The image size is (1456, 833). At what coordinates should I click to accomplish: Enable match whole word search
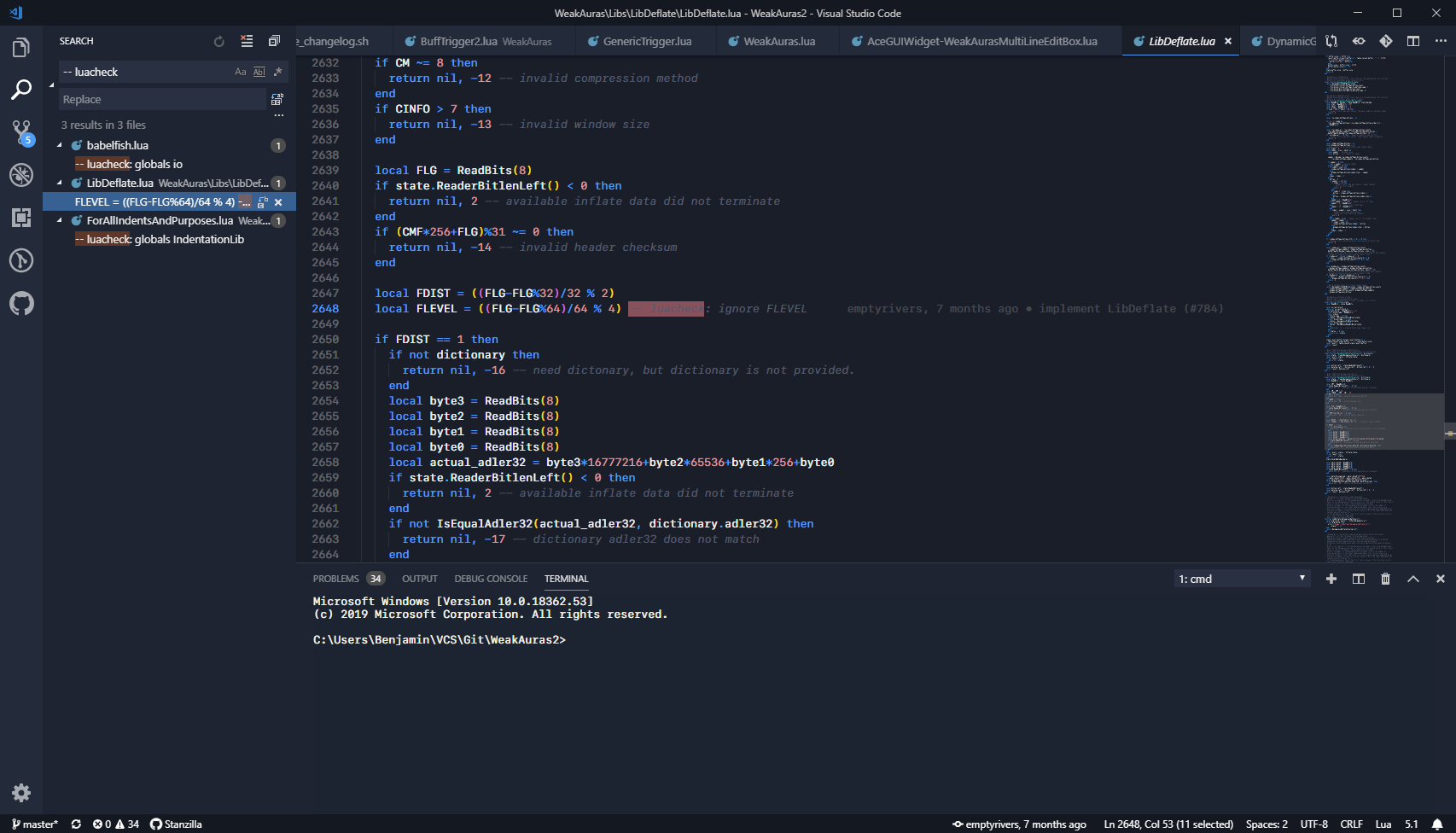pyautogui.click(x=259, y=72)
